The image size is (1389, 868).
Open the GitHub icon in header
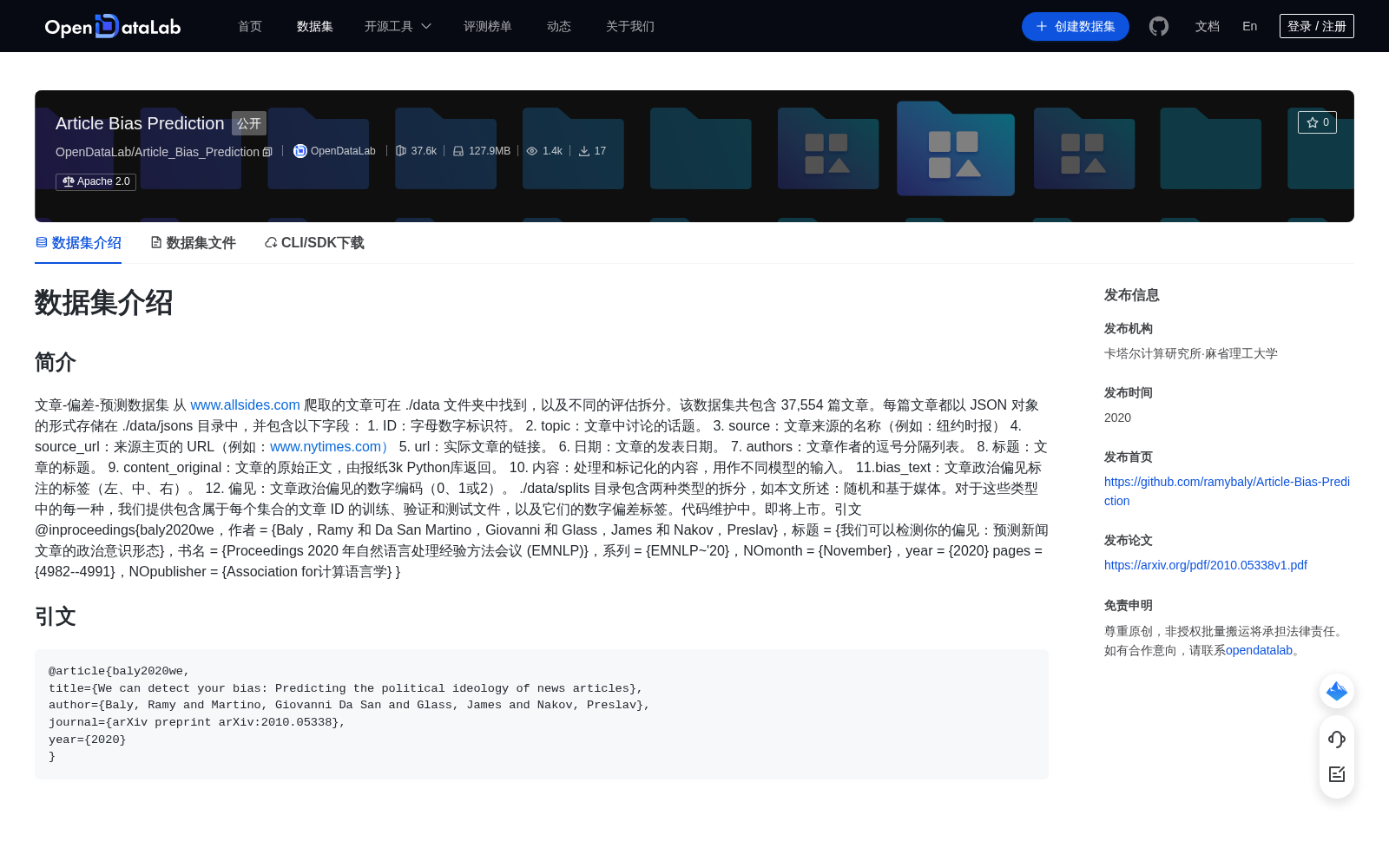[1159, 26]
